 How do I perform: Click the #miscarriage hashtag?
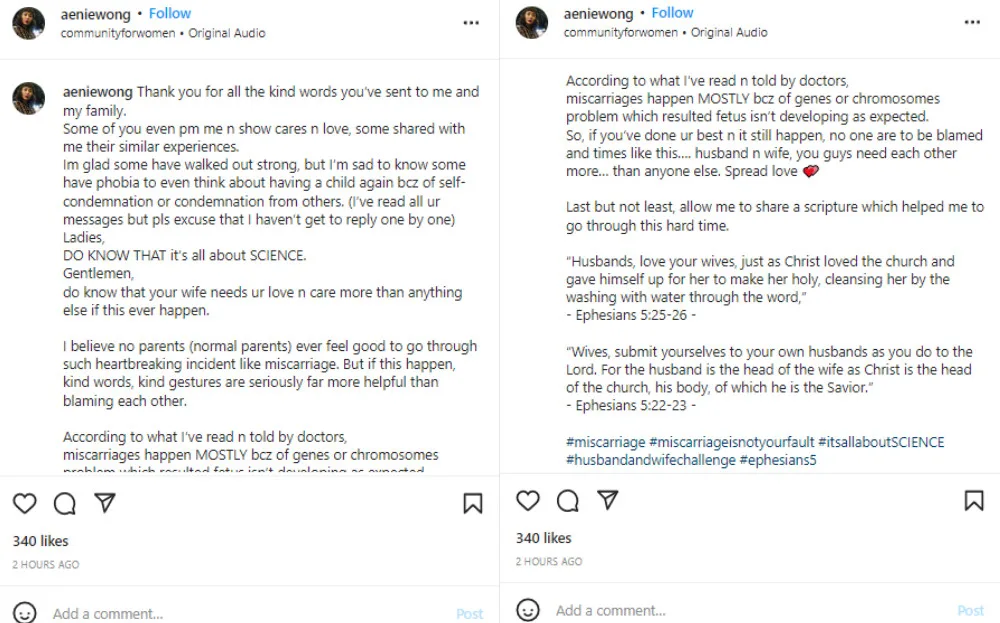605,442
